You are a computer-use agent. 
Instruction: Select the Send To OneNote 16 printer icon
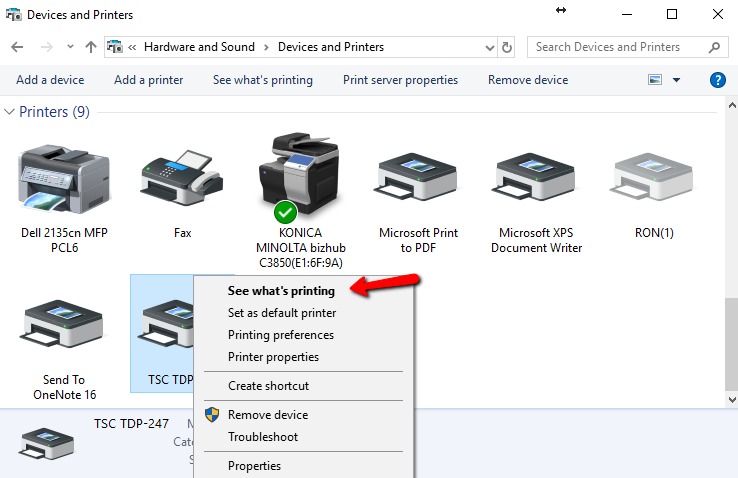click(64, 324)
